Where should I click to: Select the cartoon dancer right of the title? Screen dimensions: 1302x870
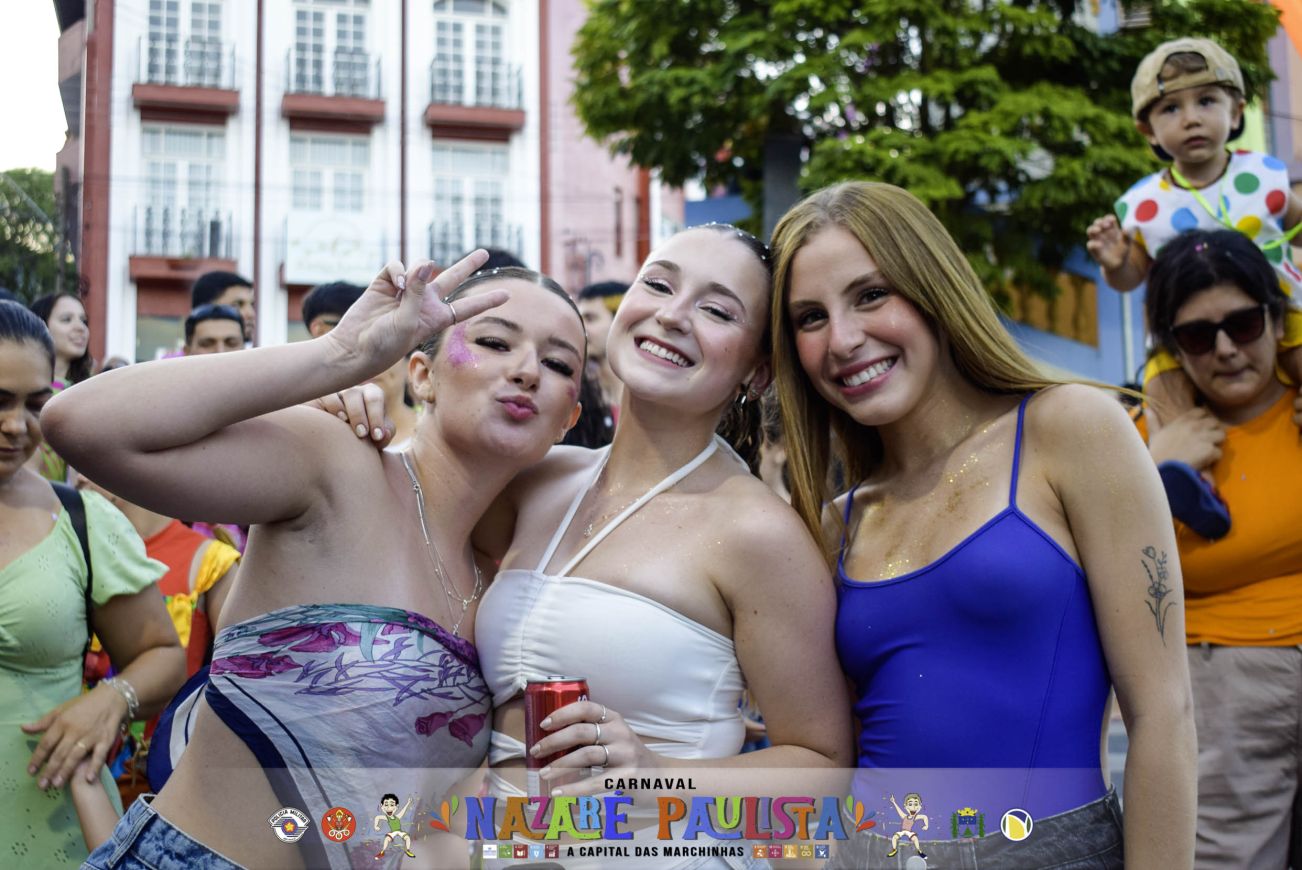(908, 823)
